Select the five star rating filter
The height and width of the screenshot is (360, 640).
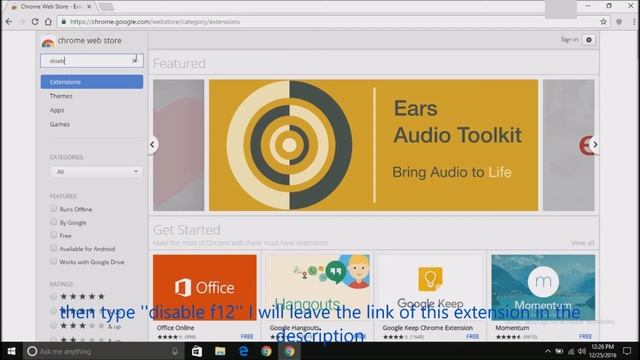tap(53, 296)
